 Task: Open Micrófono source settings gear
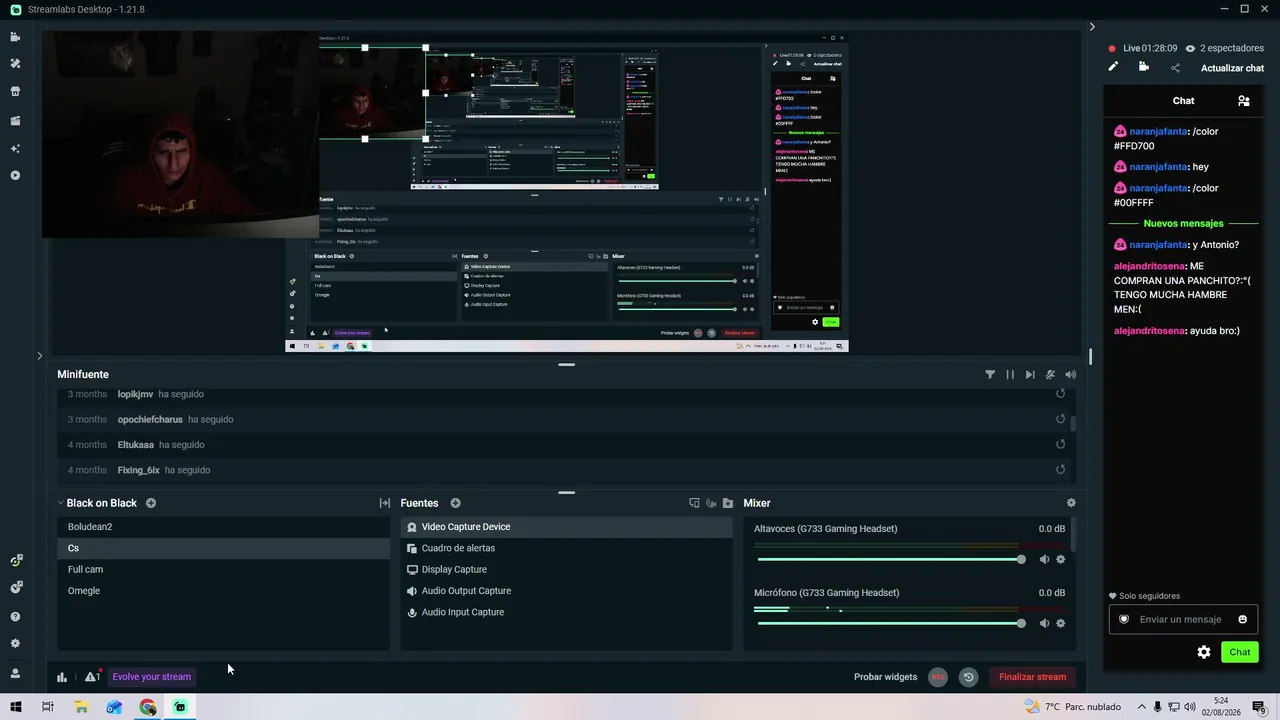tap(1061, 623)
